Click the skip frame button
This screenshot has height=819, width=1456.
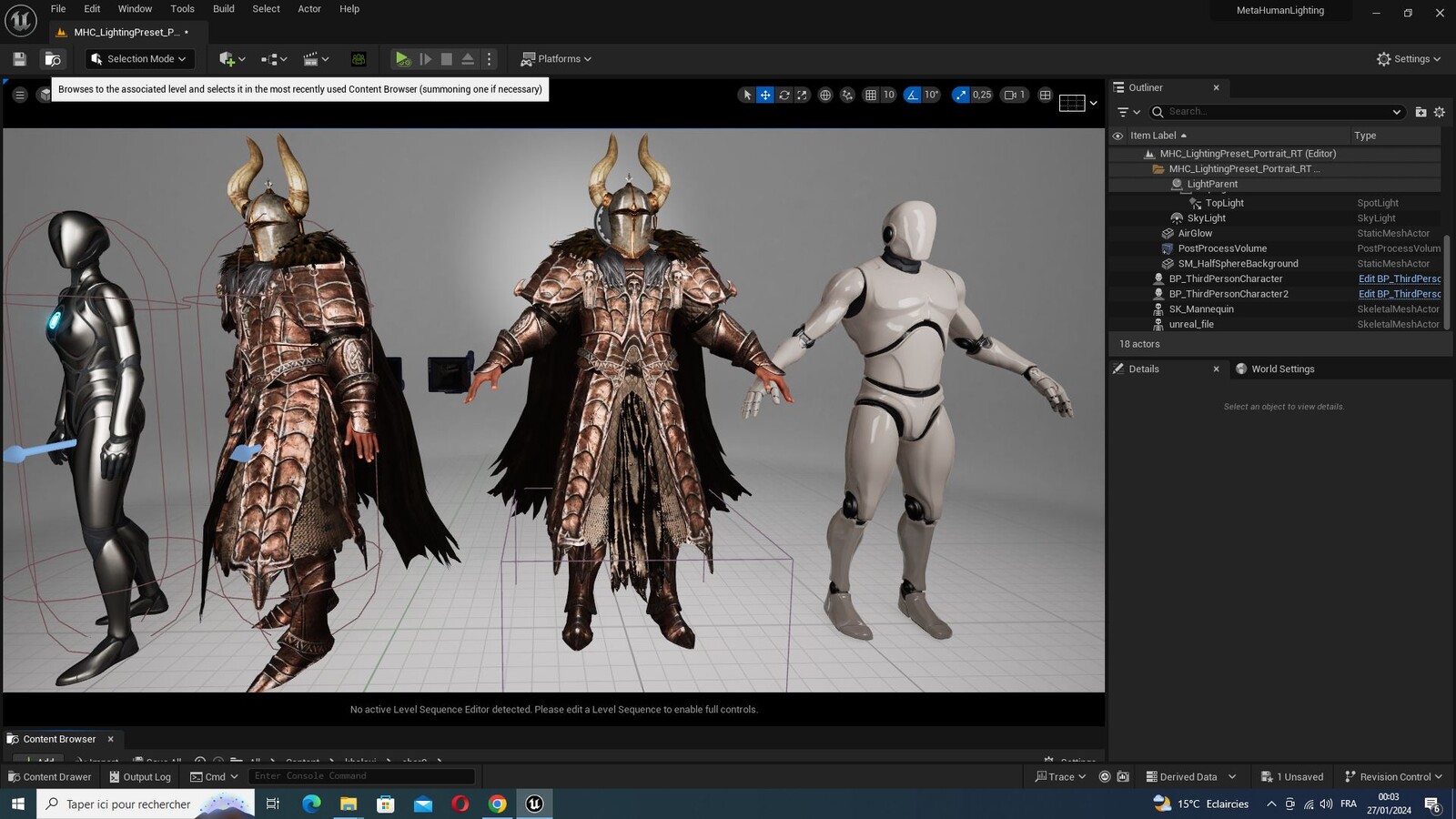(x=425, y=59)
